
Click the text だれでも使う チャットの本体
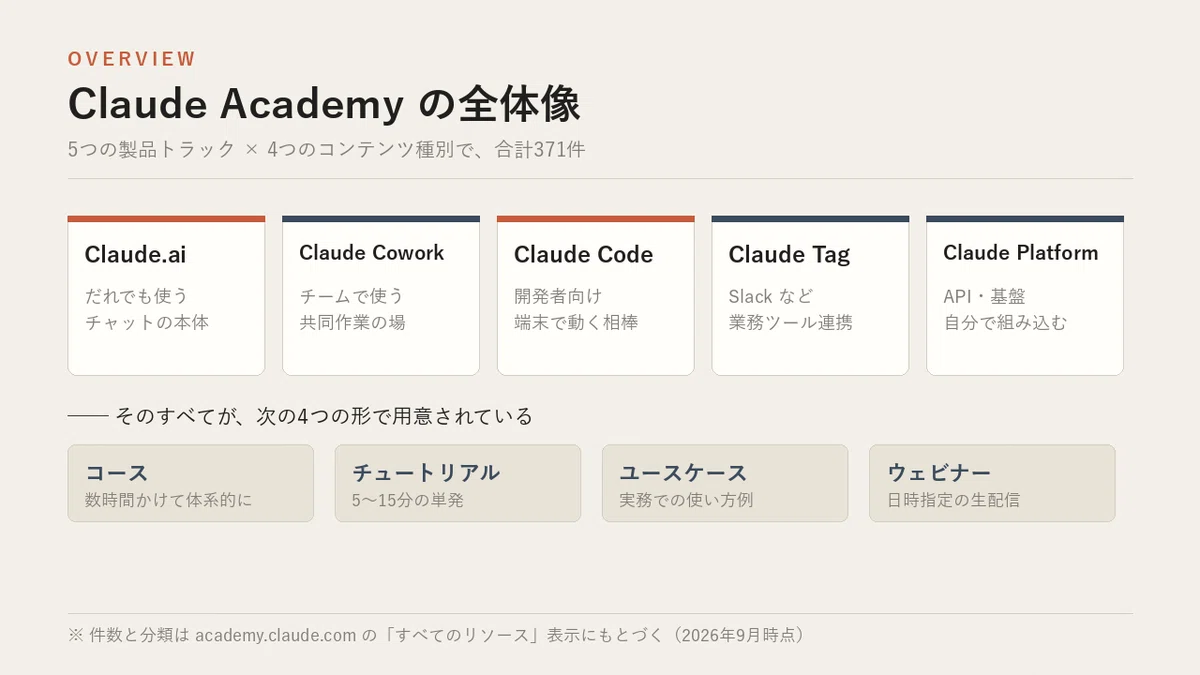click(147, 309)
